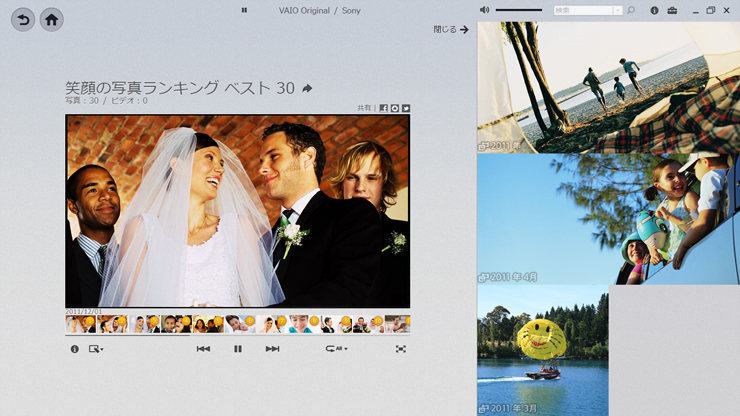Adjust the volume slider

pos(520,10)
